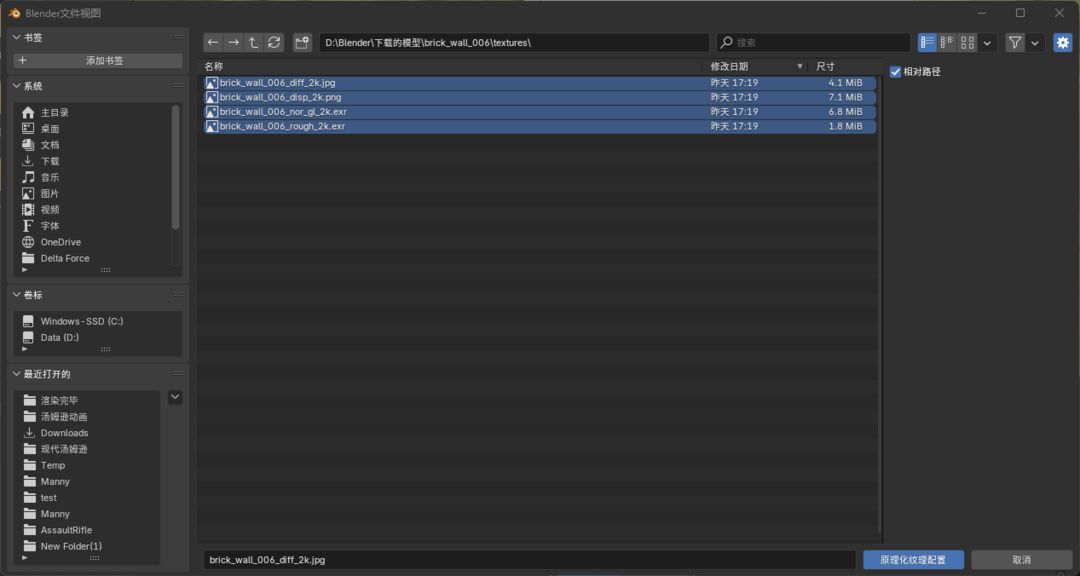
Task: Click the 原理化纹理配置 button
Action: 913,559
